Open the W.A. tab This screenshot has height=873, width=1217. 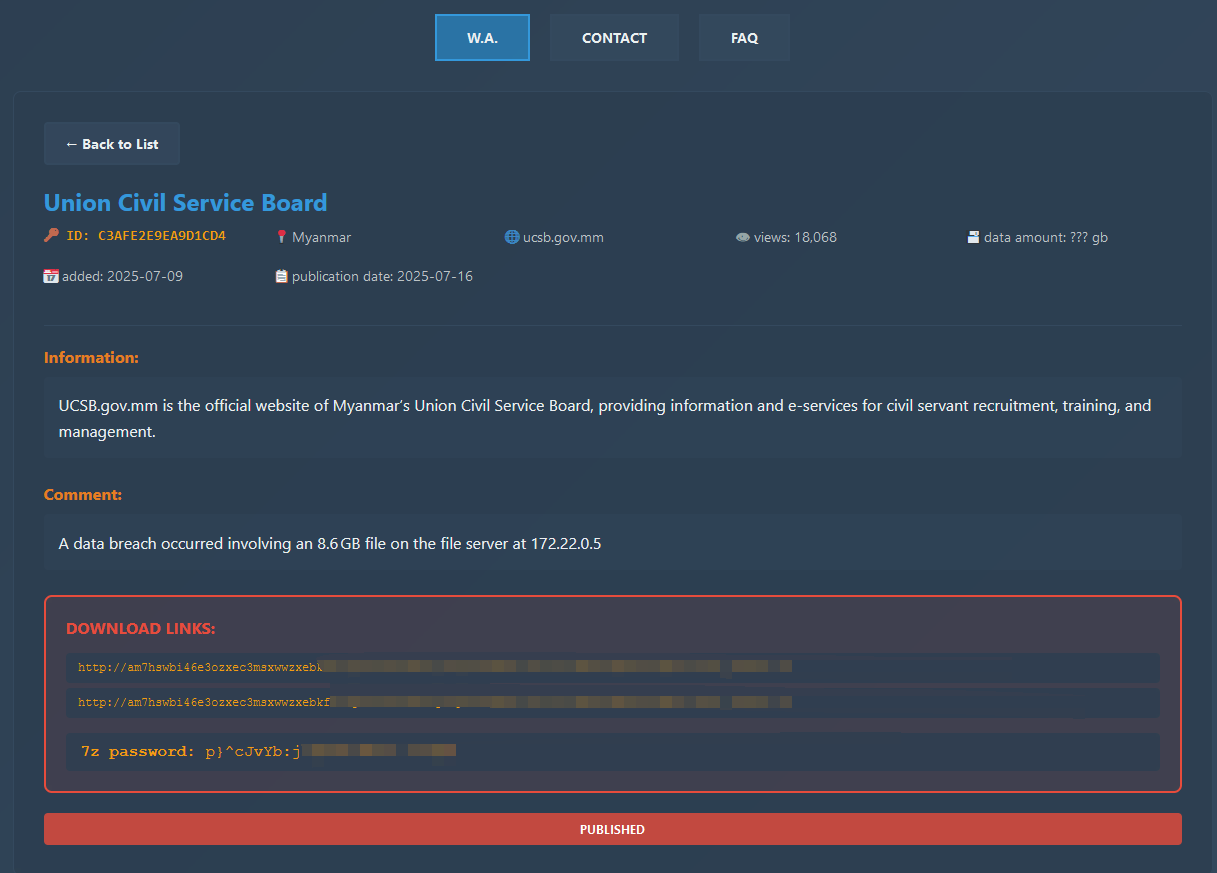[482, 38]
